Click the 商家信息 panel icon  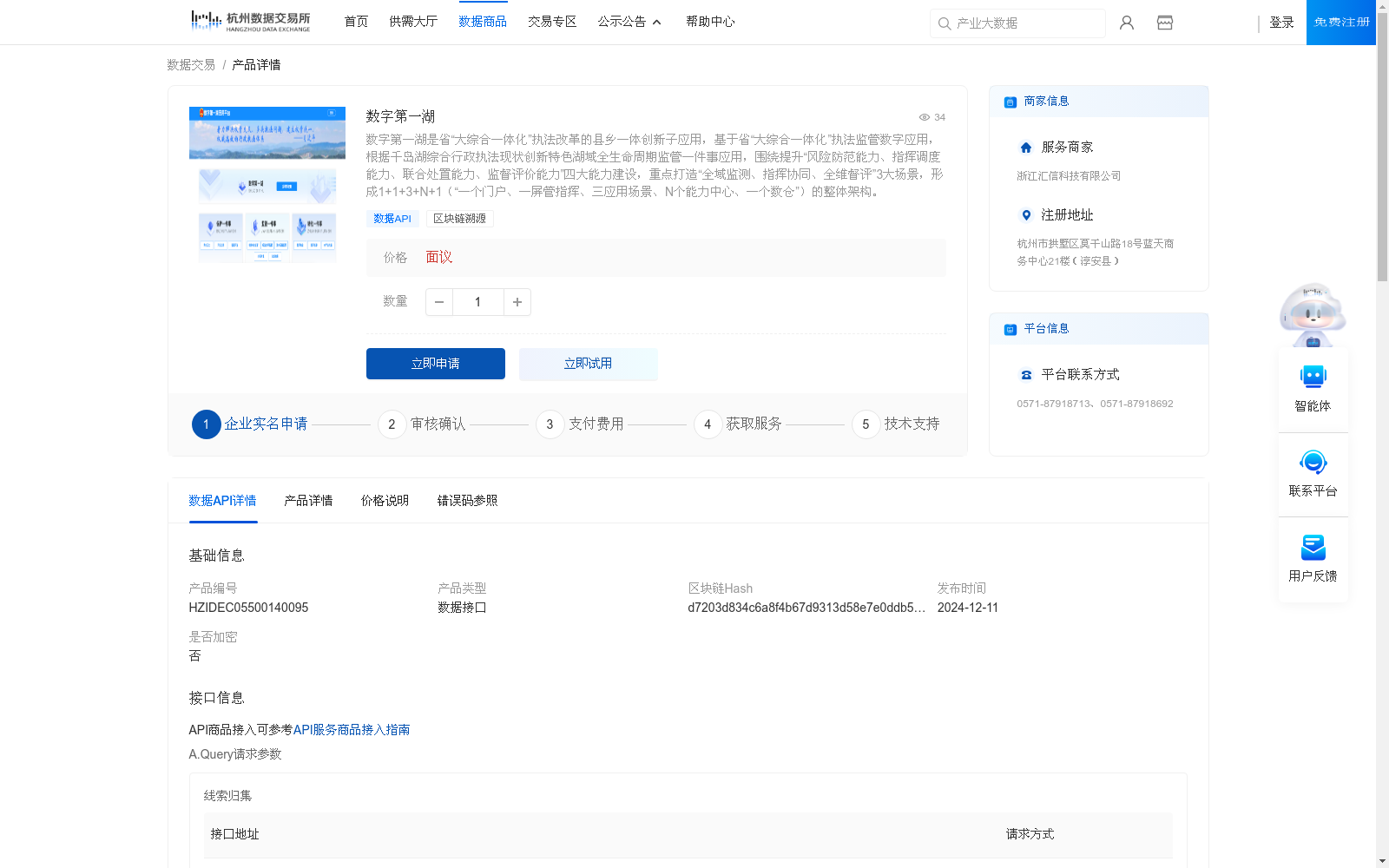pos(1010,102)
